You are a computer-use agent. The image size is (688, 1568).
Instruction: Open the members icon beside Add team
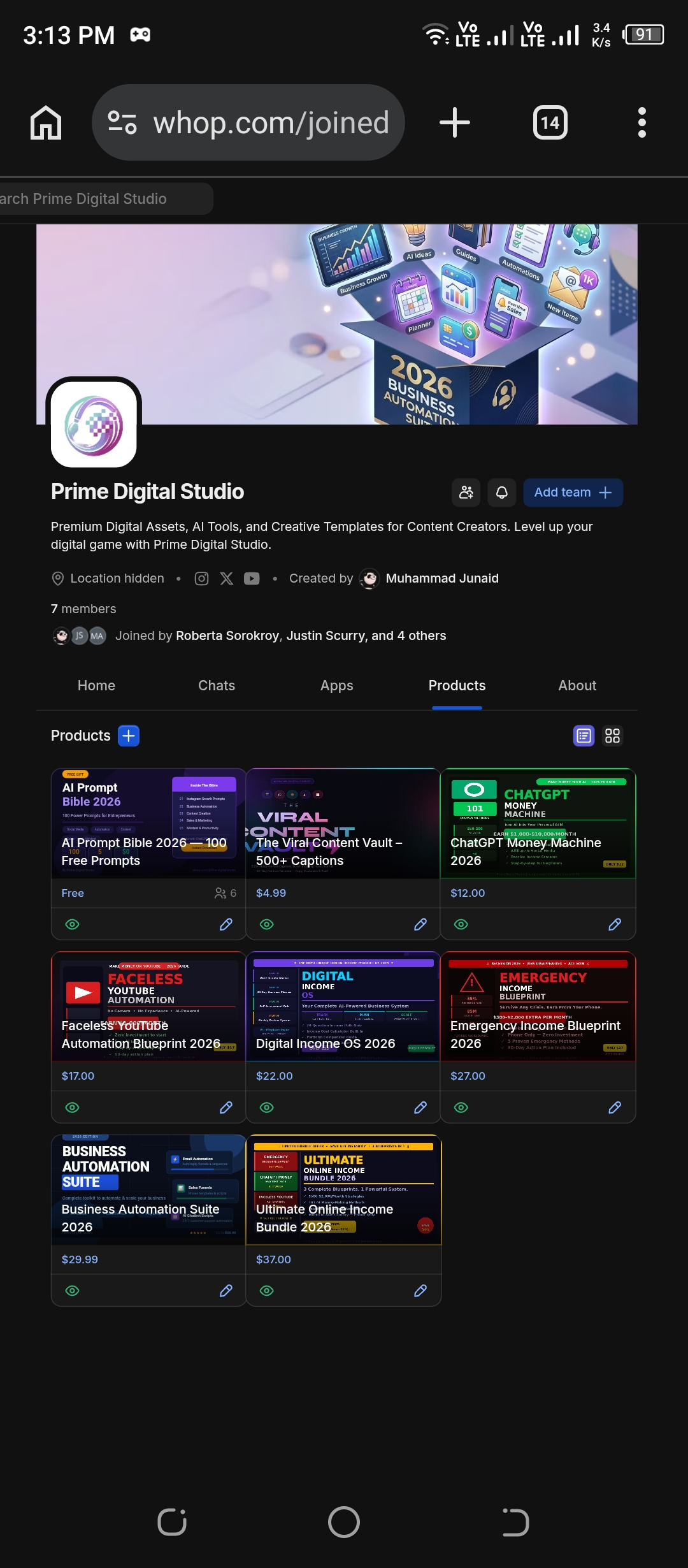466,493
